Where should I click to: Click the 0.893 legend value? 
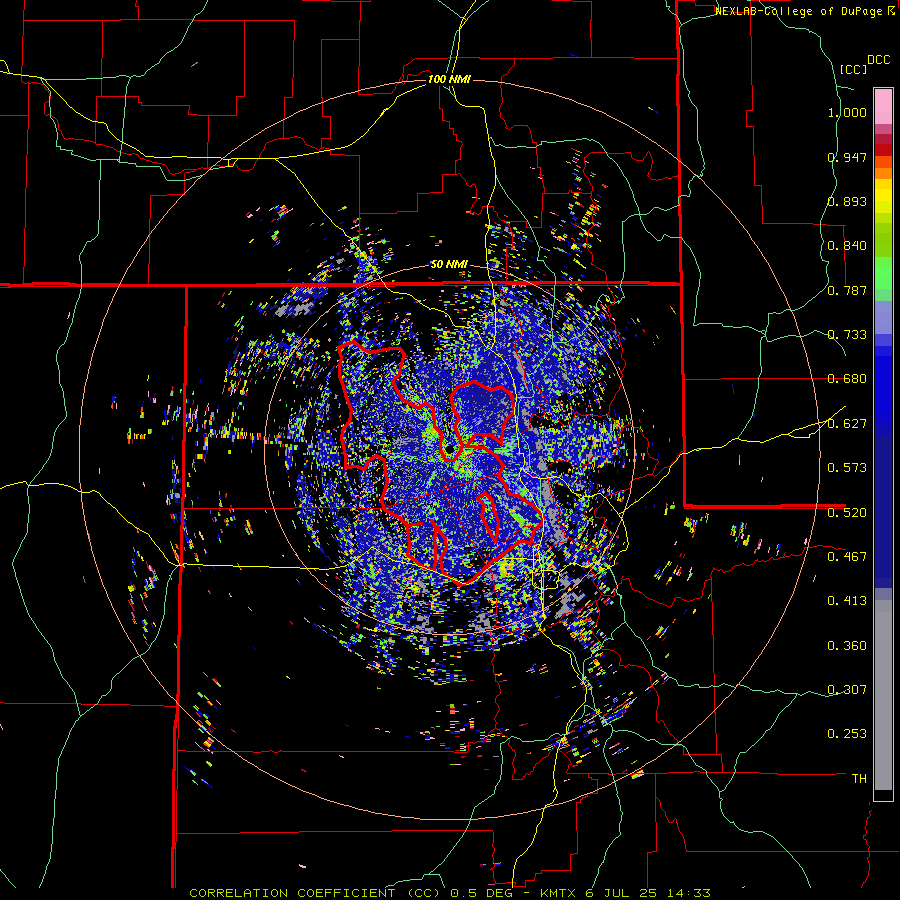[x=847, y=201]
